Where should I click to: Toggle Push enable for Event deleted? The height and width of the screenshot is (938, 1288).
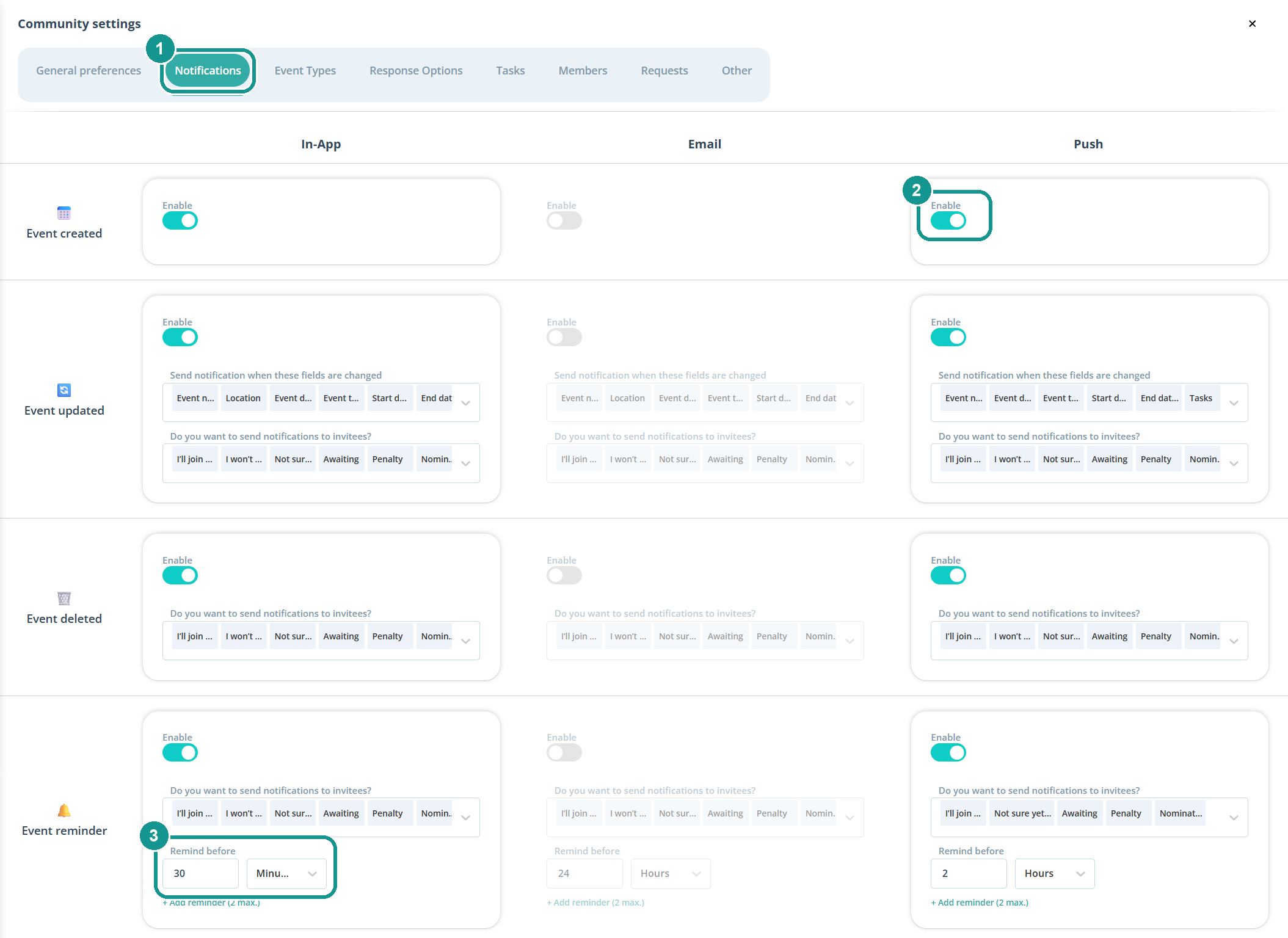[948, 576]
